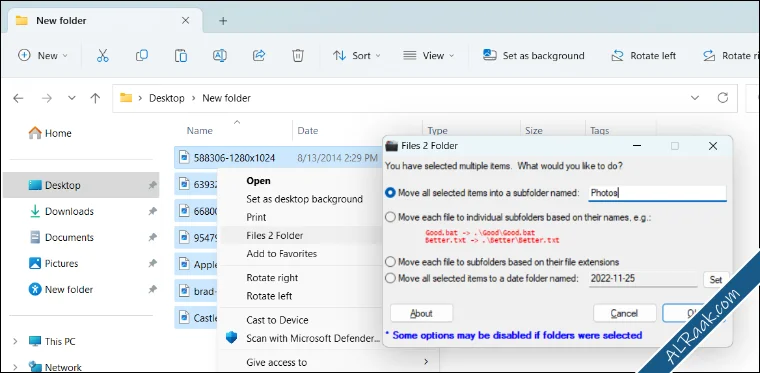This screenshot has width=760, height=373.
Task: Click the Downloads arrow icon in sidebar
Action: (x=35, y=211)
